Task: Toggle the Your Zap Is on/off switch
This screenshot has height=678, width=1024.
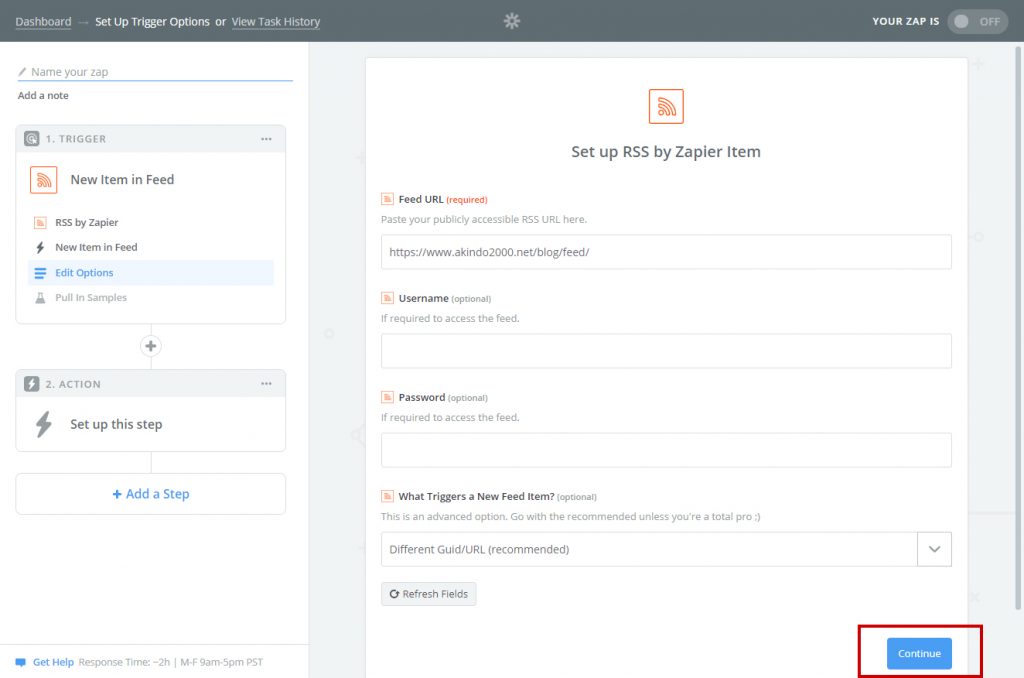Action: pyautogui.click(x=977, y=21)
